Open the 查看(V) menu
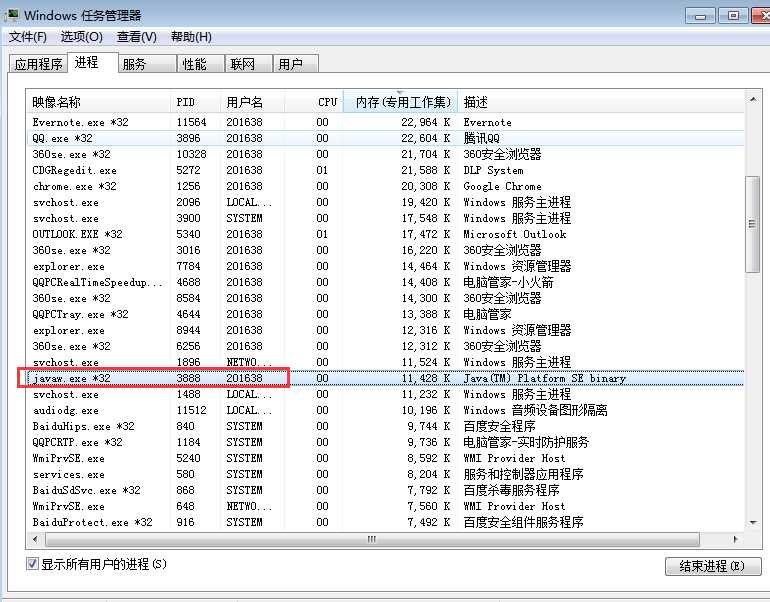 tap(137, 37)
